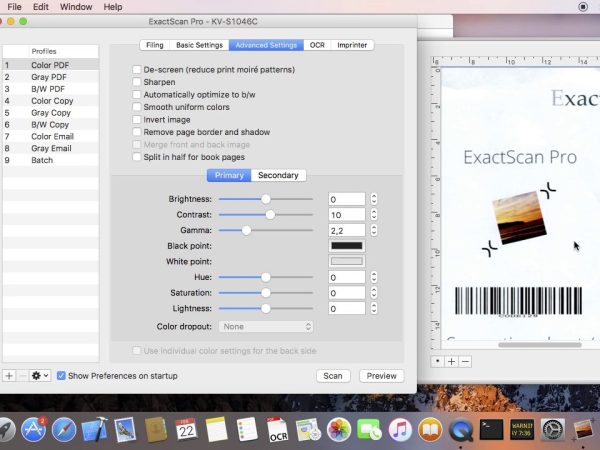Screen dimensions: 600x450
Task: Open the Black point color swatch
Action: [347, 246]
